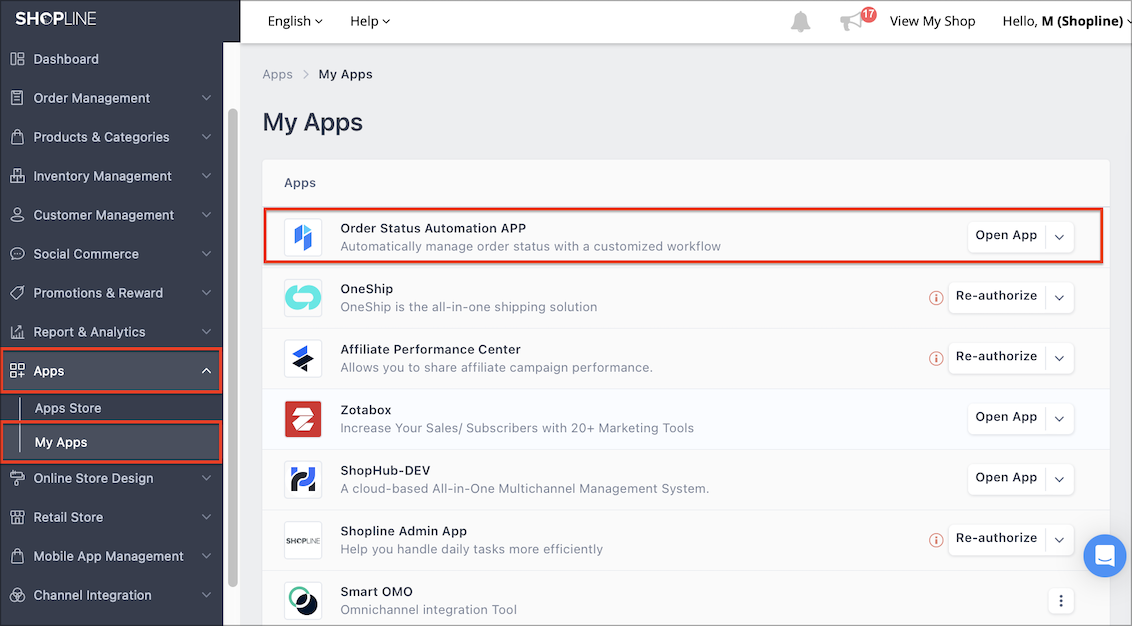The width and height of the screenshot is (1132, 626).
Task: Open the ShopHub-DEV app
Action: tap(1006, 479)
